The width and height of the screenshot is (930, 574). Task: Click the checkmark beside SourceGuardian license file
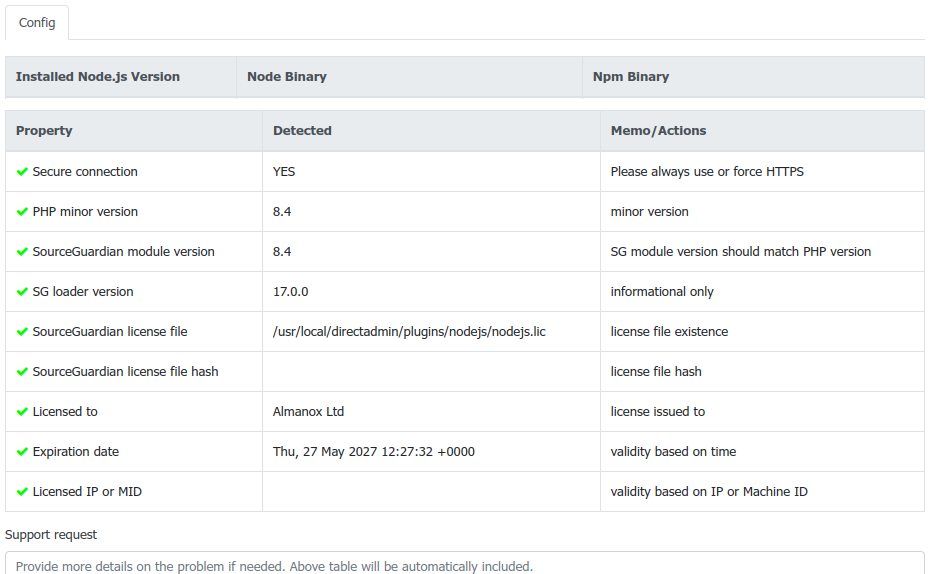tap(23, 332)
